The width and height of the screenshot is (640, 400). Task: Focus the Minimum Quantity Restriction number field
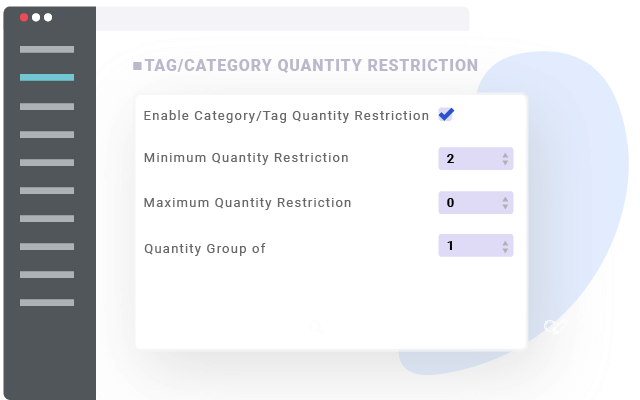[x=467, y=159]
